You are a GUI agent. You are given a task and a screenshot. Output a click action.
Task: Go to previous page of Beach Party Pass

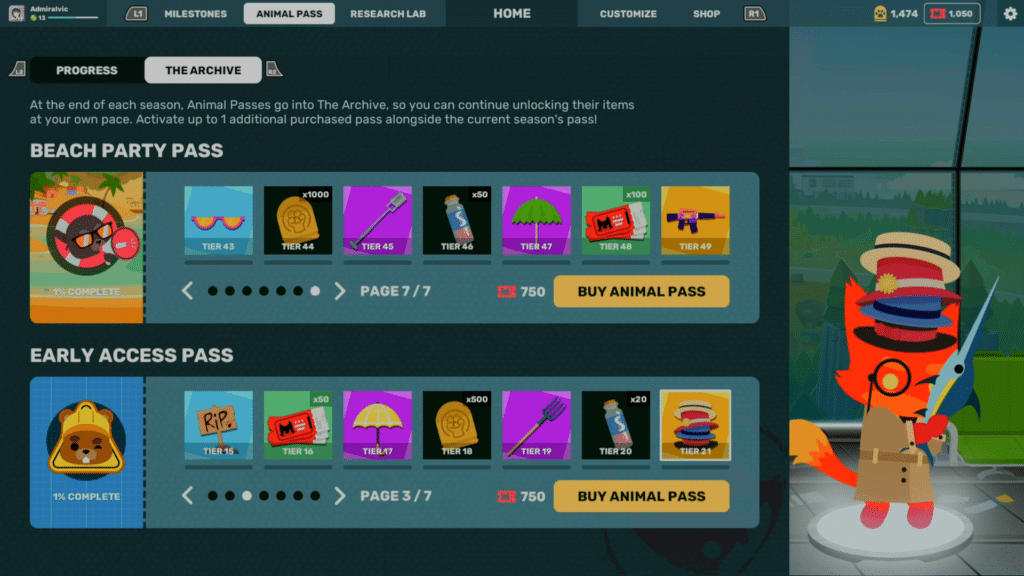(x=187, y=291)
